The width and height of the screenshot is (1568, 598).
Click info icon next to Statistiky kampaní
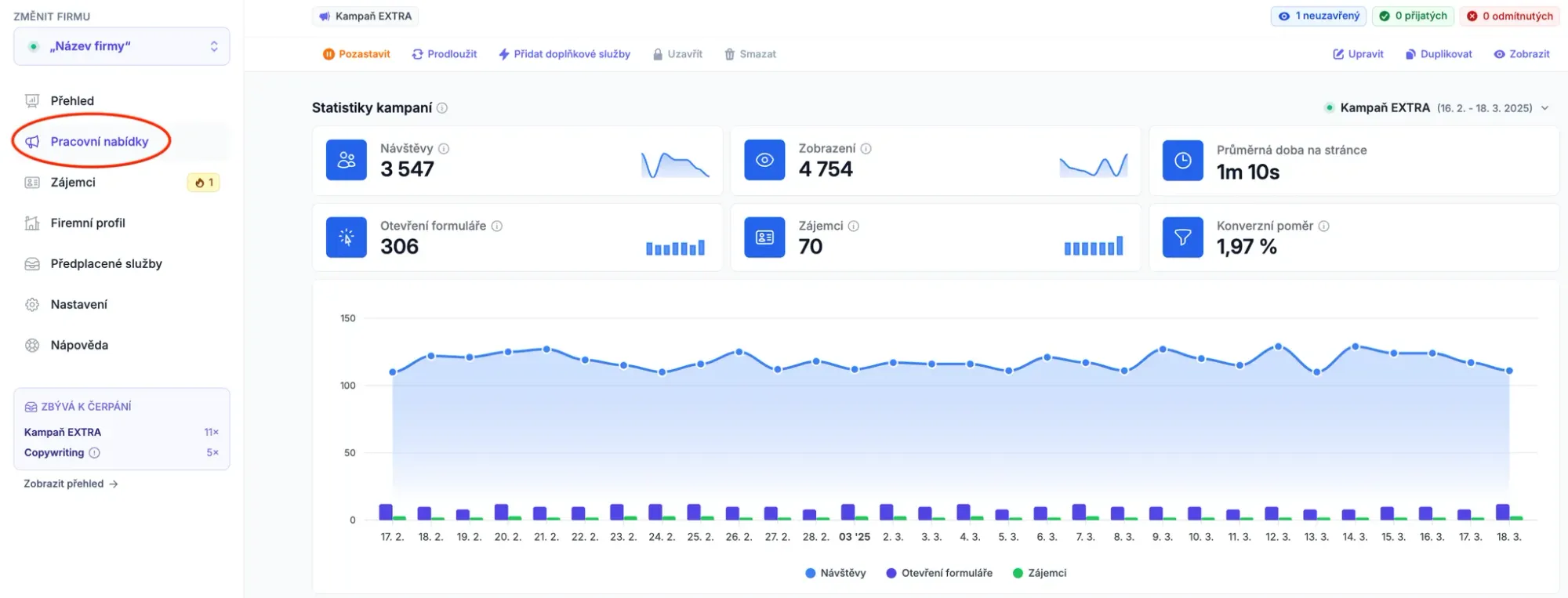(442, 108)
